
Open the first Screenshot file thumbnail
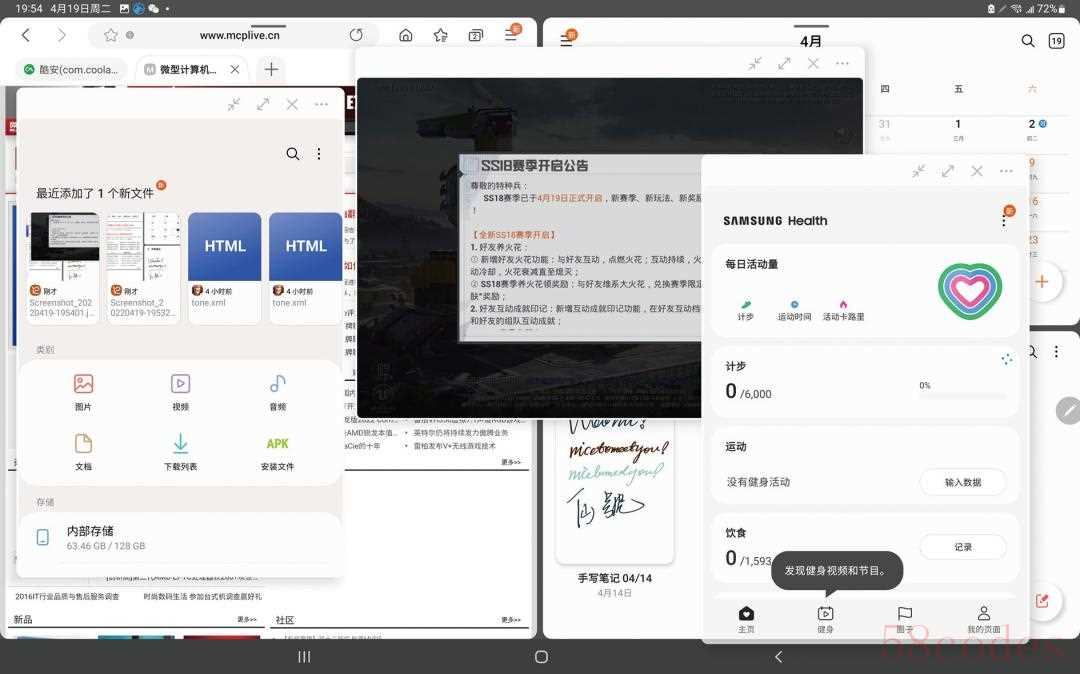coord(63,266)
